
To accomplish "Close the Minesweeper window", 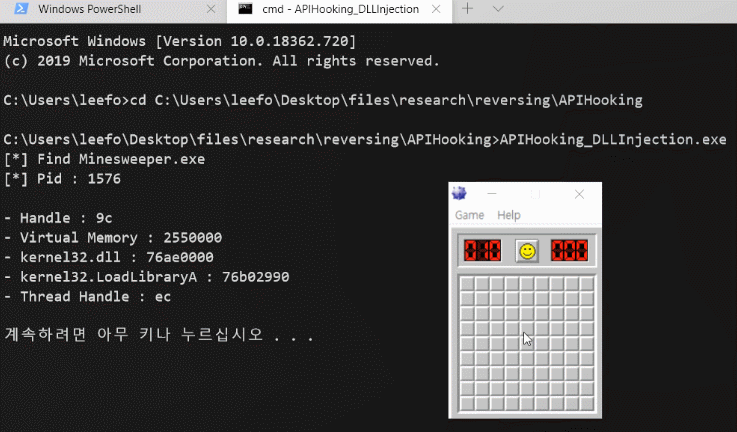I will 579,194.
